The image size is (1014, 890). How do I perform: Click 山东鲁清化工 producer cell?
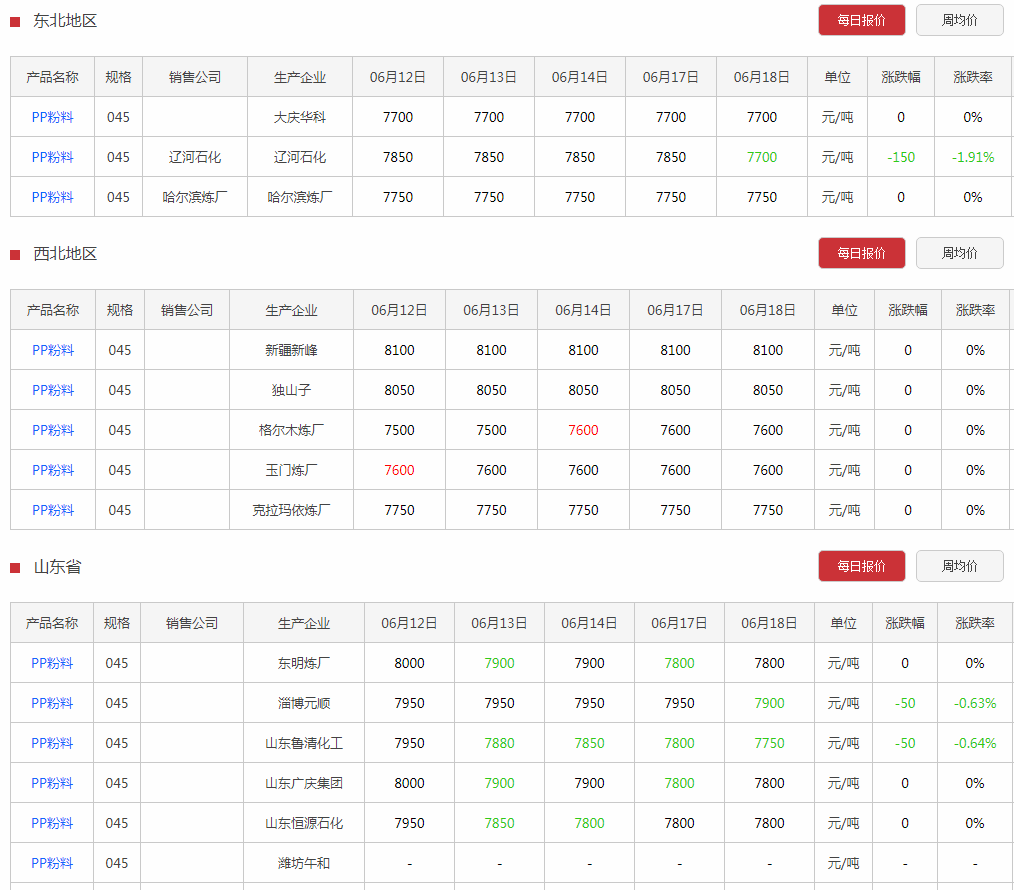[304, 743]
